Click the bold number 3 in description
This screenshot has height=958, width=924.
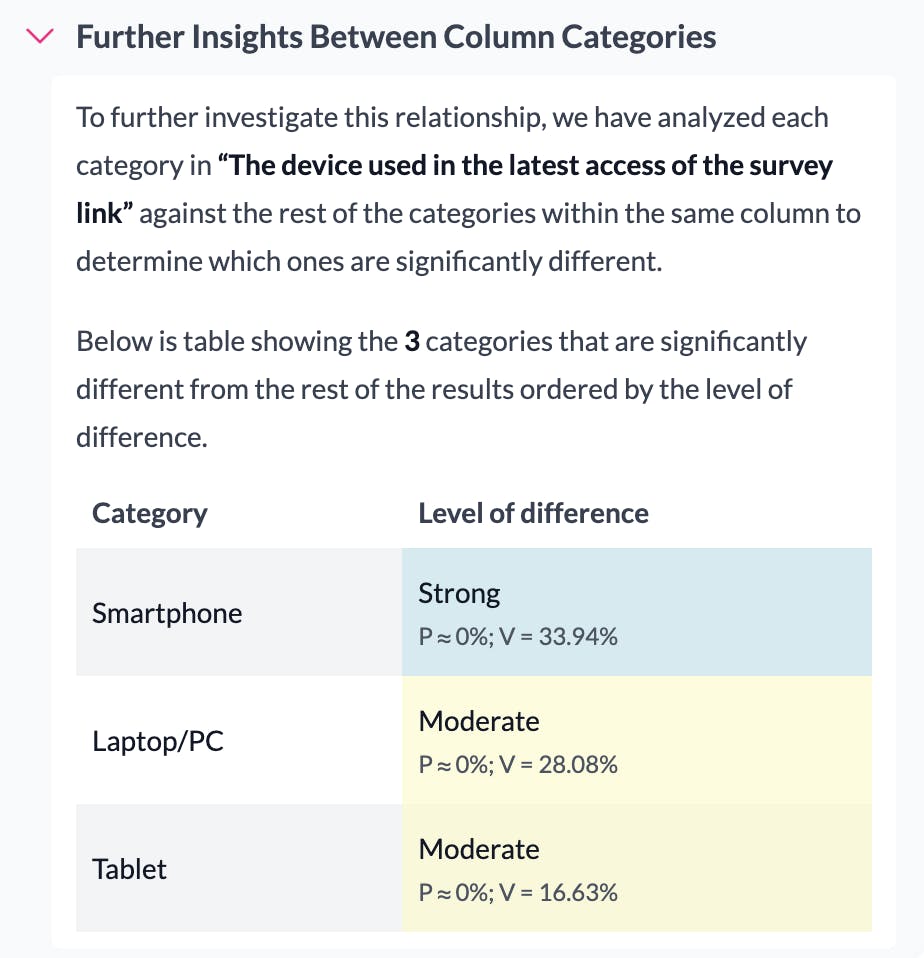[x=411, y=342]
